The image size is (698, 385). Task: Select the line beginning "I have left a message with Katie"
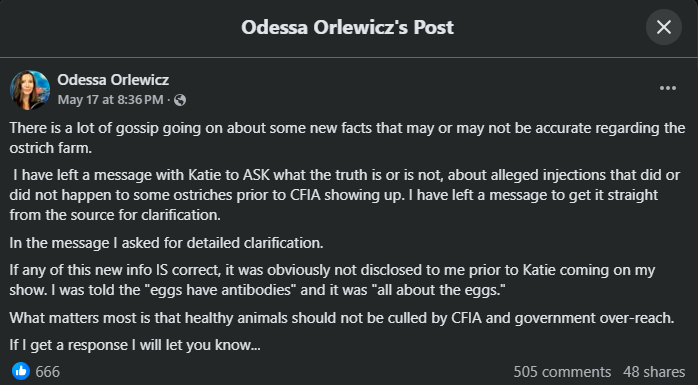point(346,175)
